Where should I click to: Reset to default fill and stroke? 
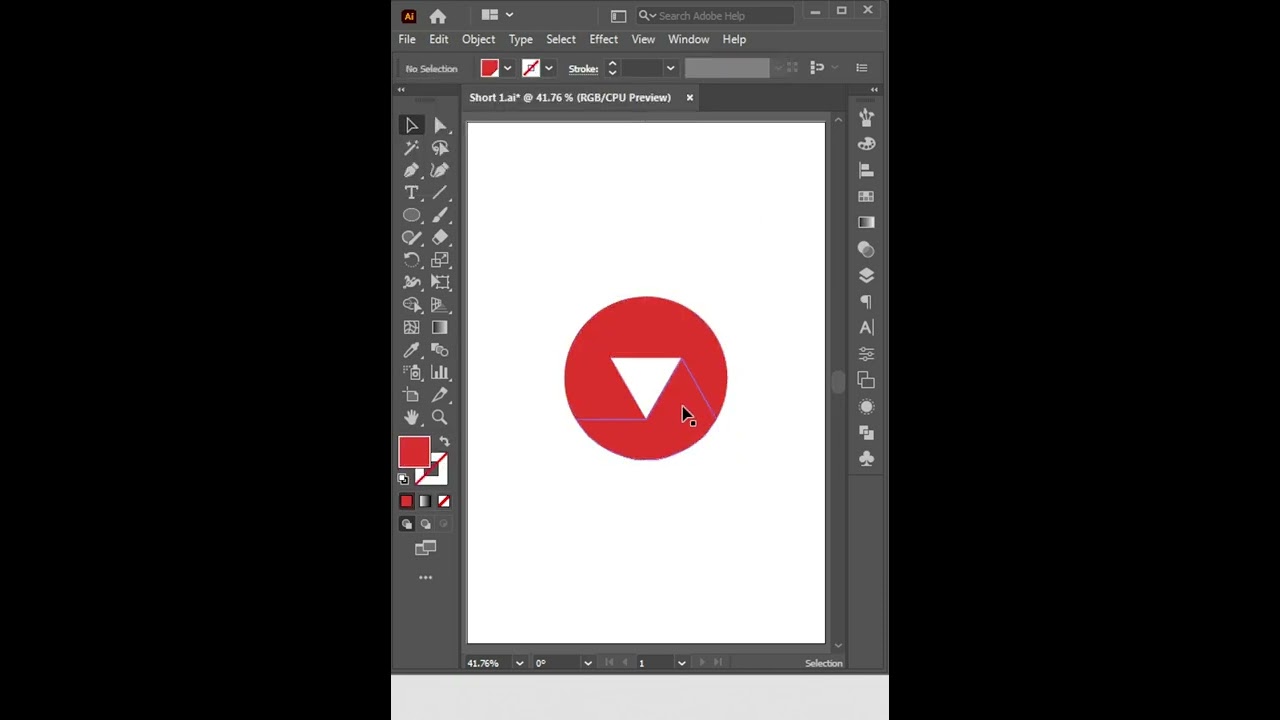403,480
